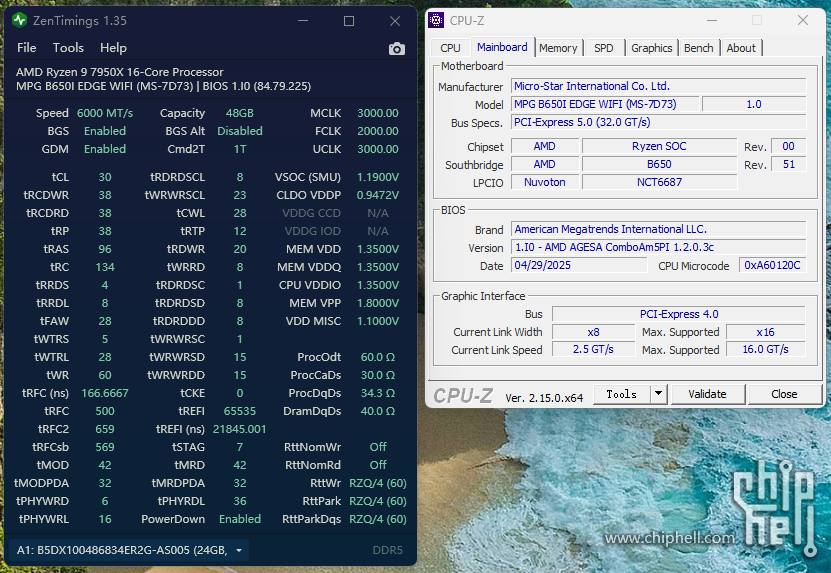The height and width of the screenshot is (573, 831).
Task: Click the tRFC (ns) value 166.6667
Action: pos(105,393)
